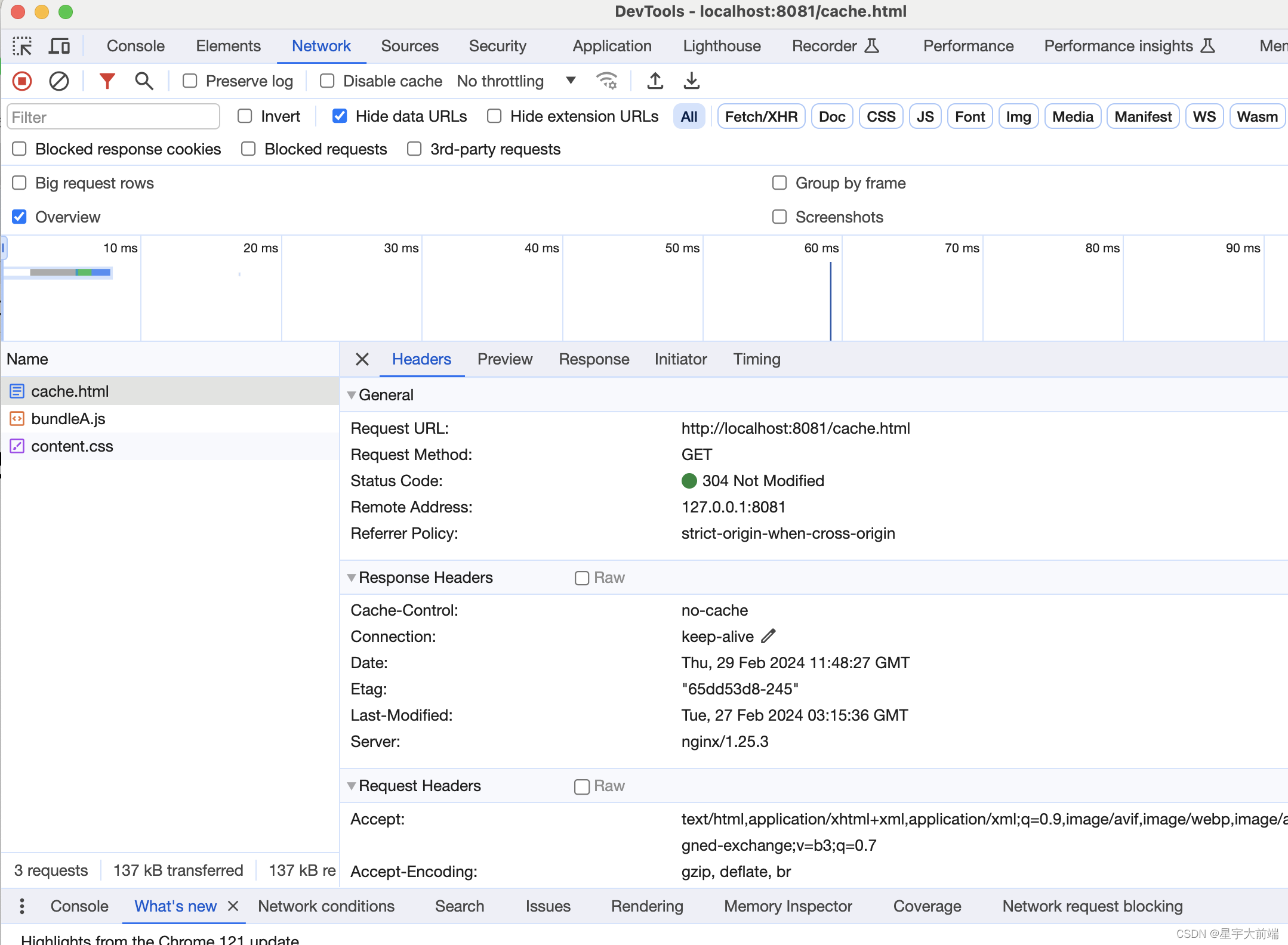The width and height of the screenshot is (1288, 945).
Task: Open network search magnifier
Action: 144,81
